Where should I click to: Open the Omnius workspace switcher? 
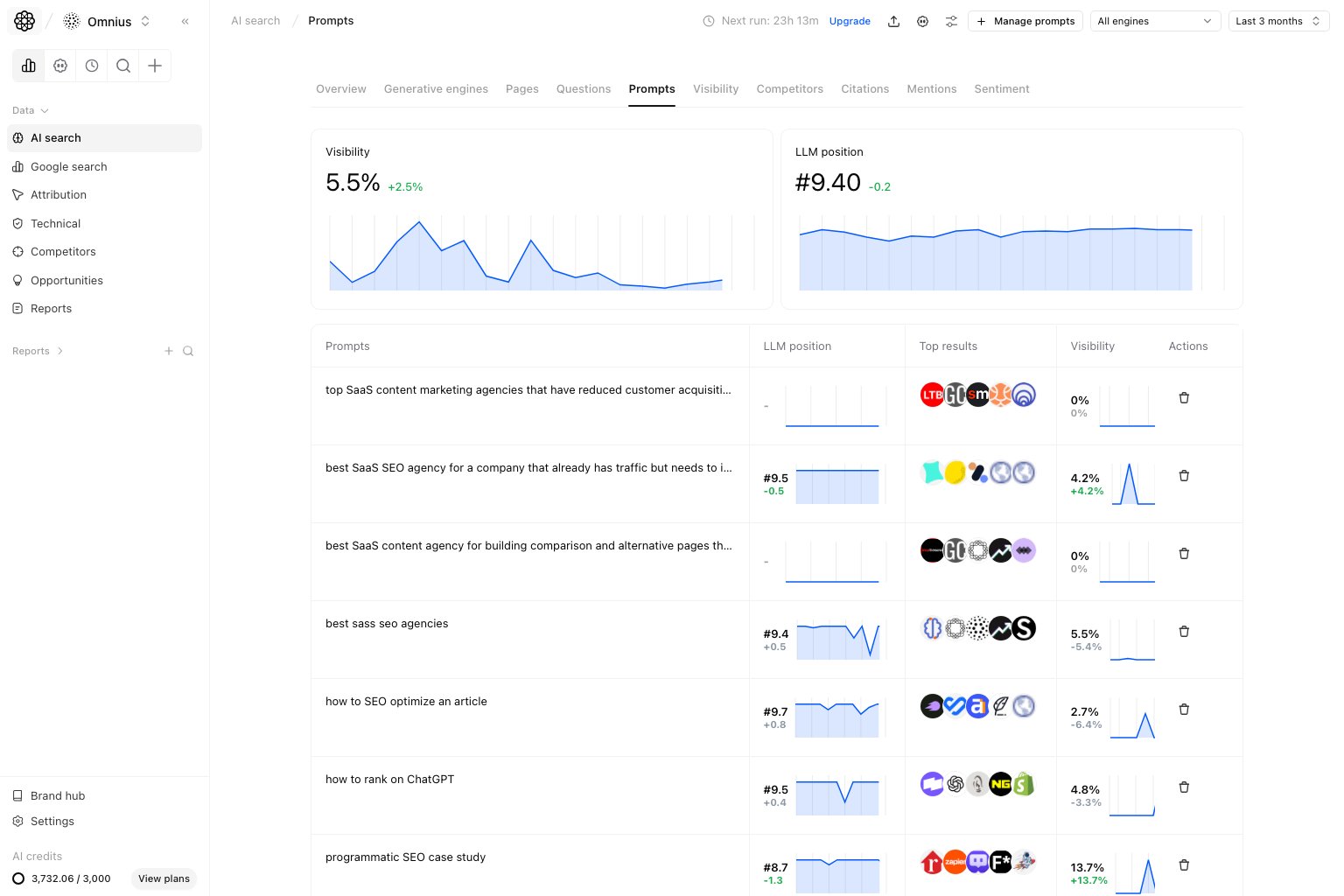tap(108, 21)
